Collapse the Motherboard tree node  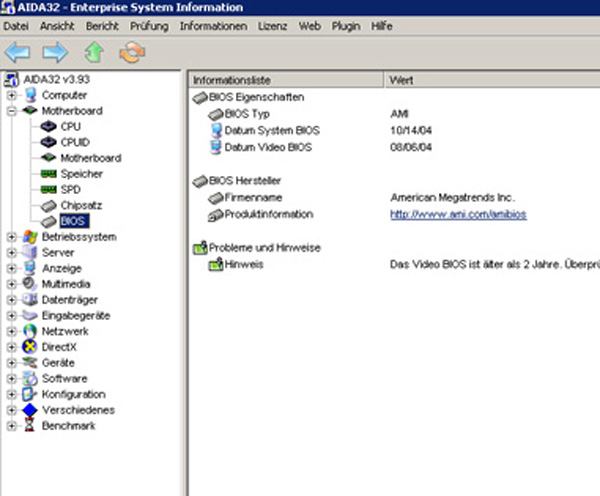[x=12, y=111]
